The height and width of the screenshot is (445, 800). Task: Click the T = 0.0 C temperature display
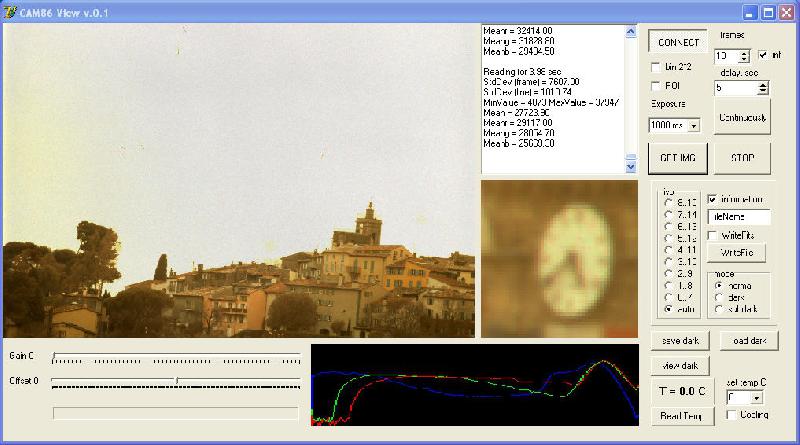682,391
